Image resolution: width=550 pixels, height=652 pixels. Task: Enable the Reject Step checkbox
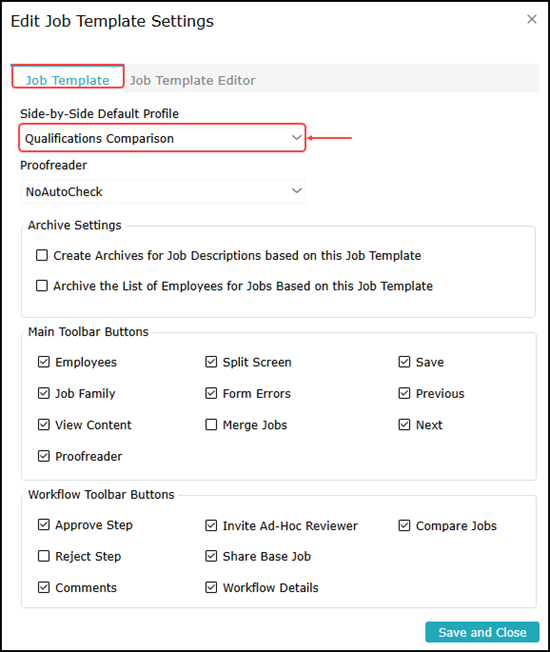point(44,556)
